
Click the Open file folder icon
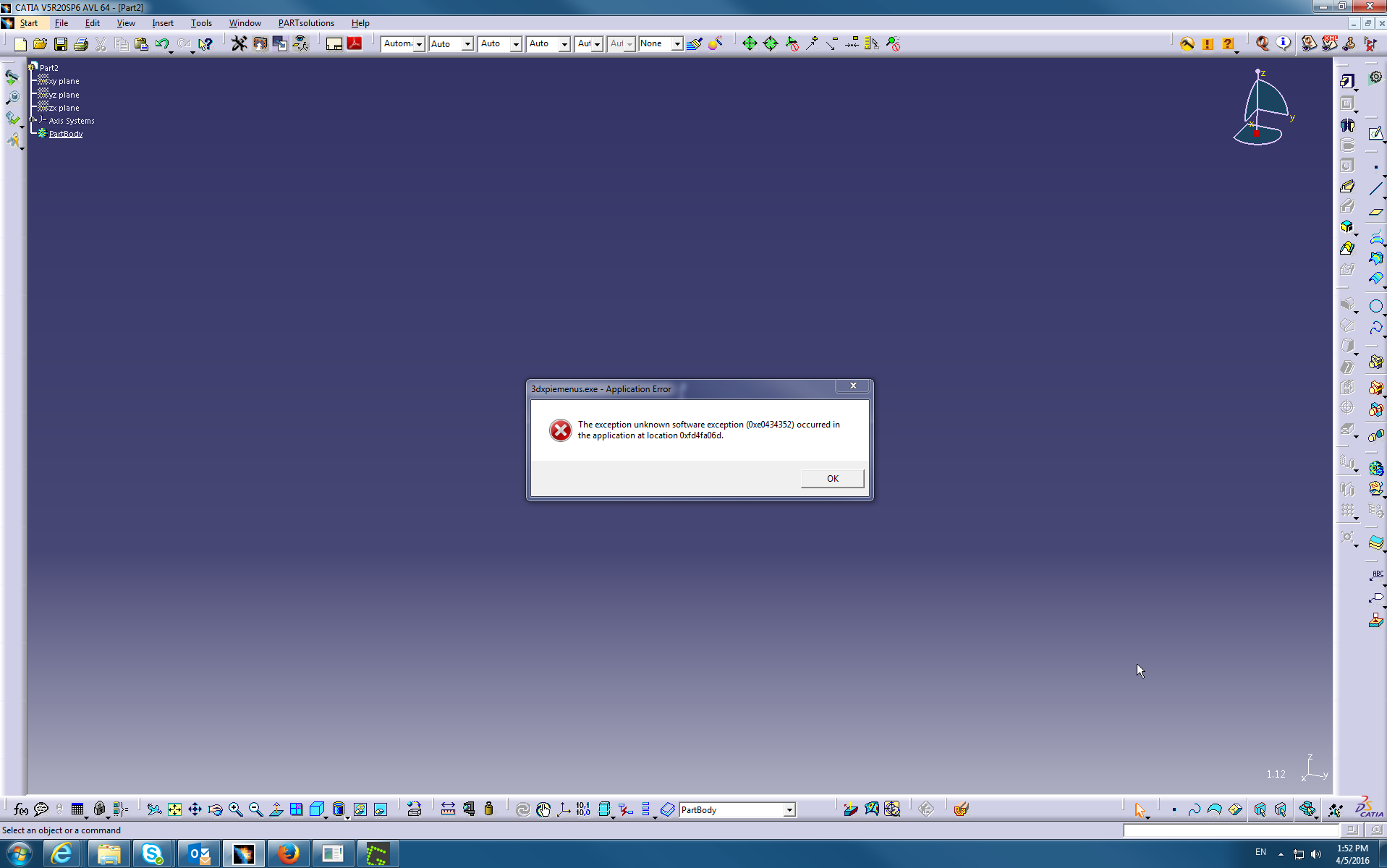tap(41, 44)
